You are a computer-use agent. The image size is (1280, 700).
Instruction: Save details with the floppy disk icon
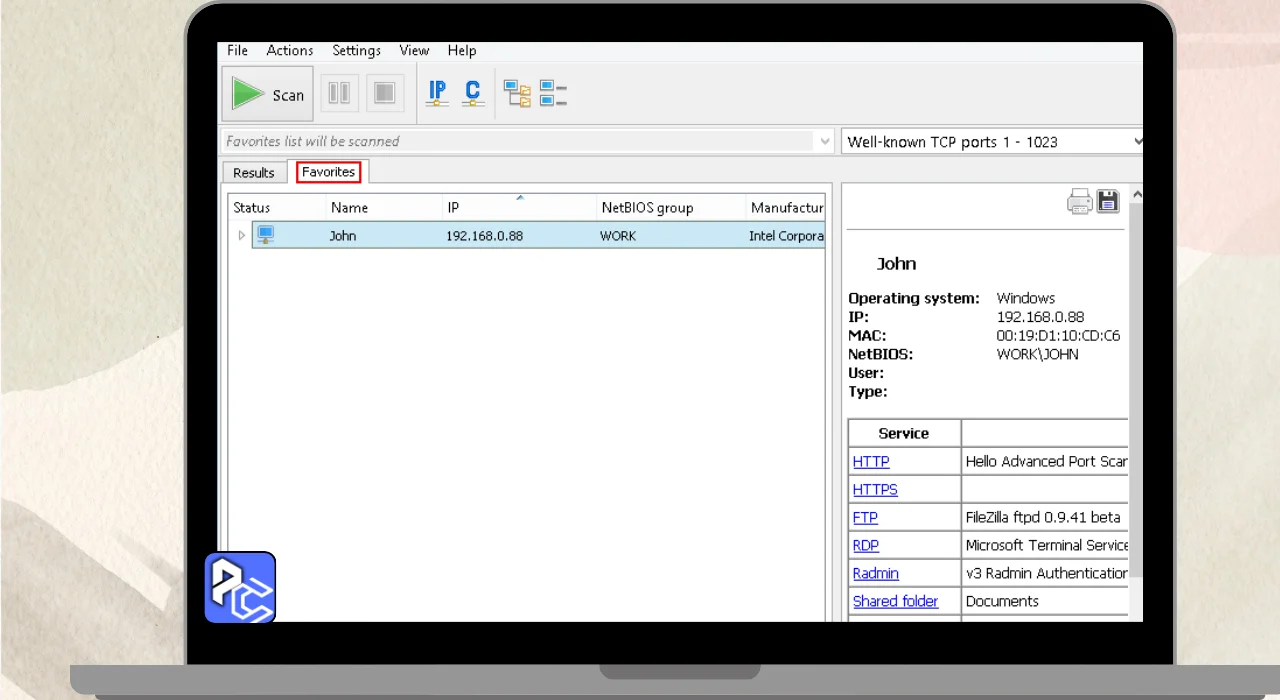1108,201
